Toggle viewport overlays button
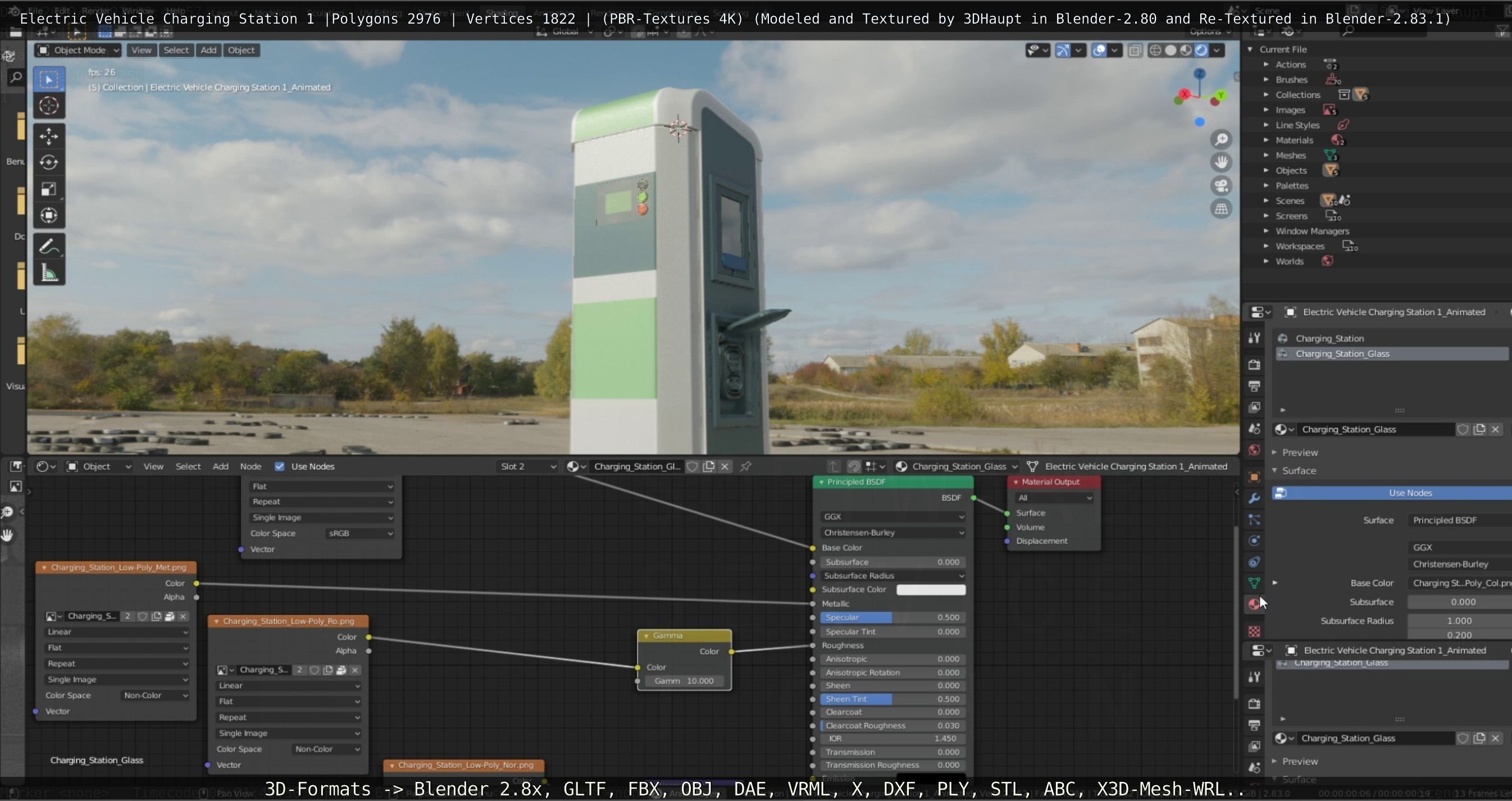The width and height of the screenshot is (1512, 801). (x=1099, y=51)
